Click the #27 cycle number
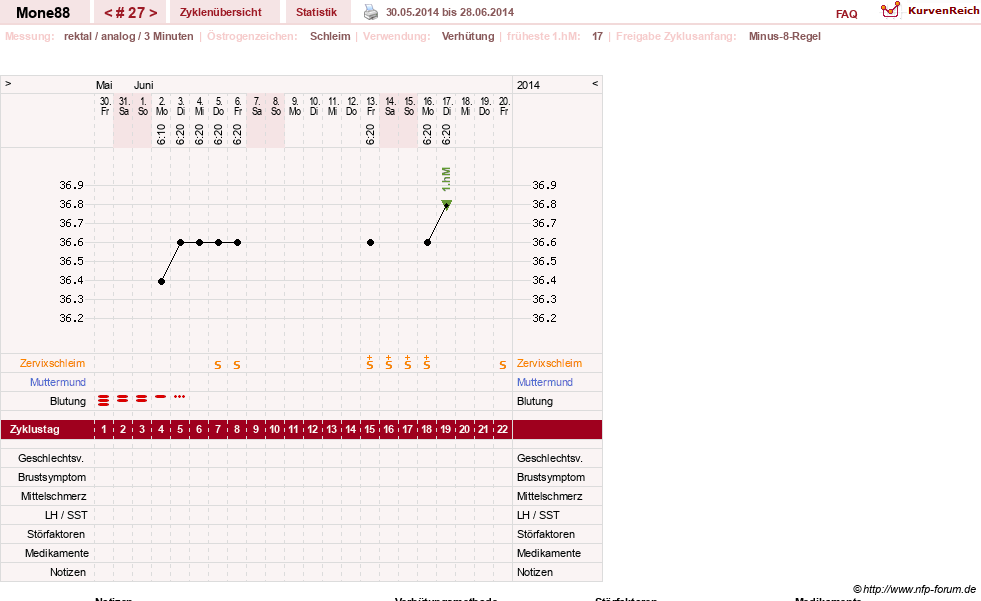981x601 pixels. [x=130, y=13]
